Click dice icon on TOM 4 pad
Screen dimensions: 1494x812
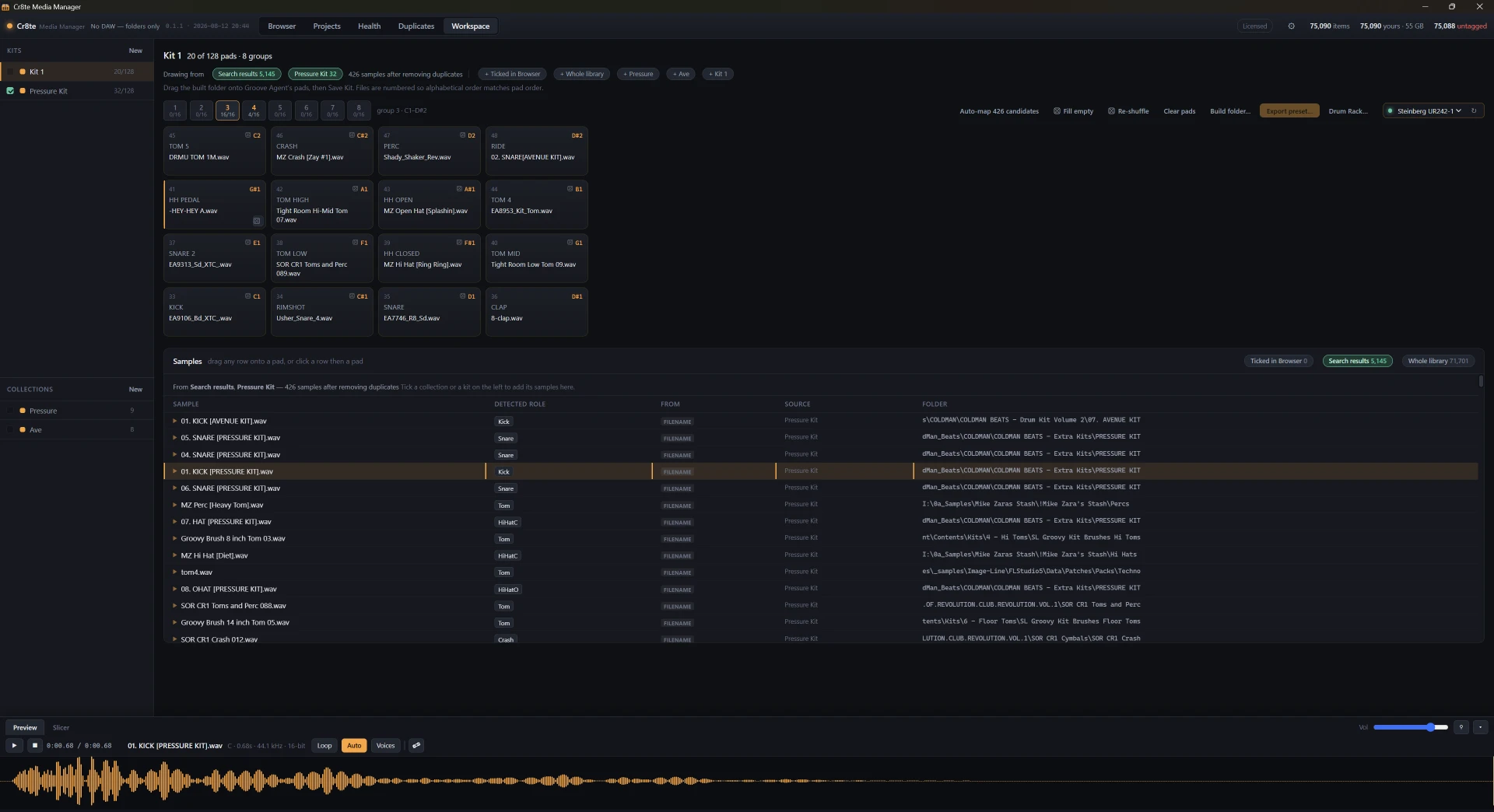pos(570,189)
